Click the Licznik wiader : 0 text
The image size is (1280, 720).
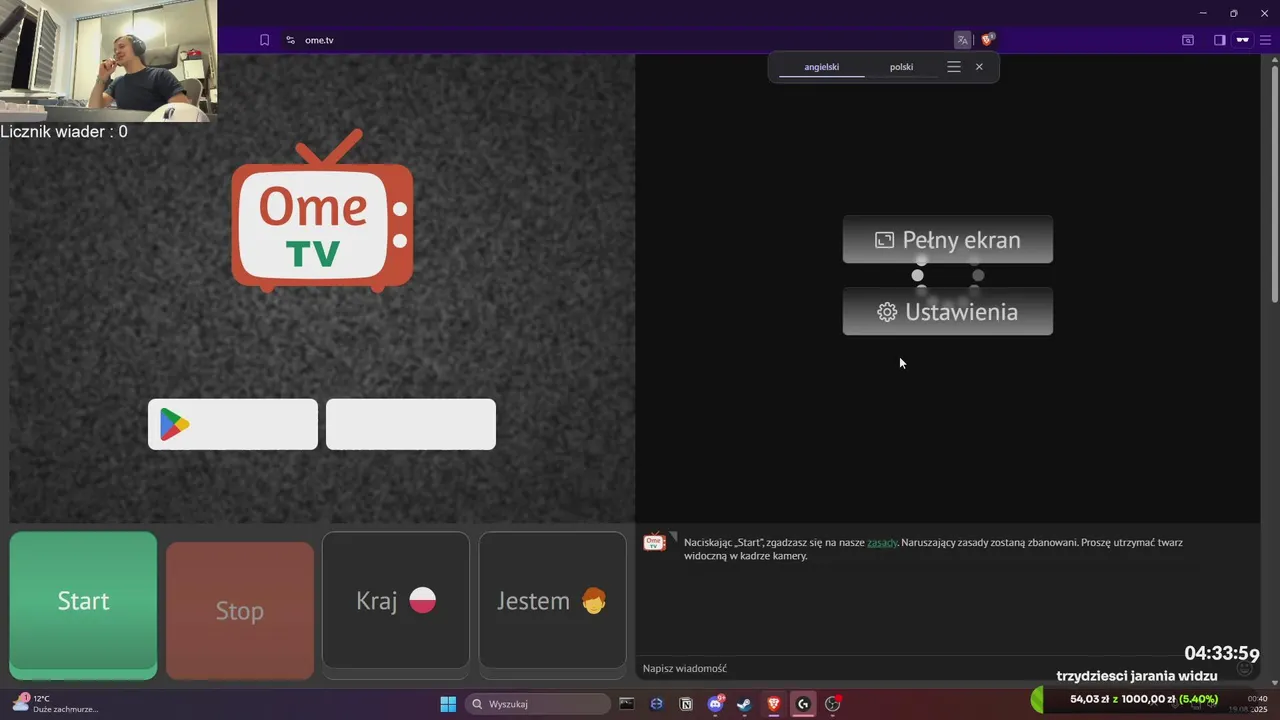[x=64, y=131]
